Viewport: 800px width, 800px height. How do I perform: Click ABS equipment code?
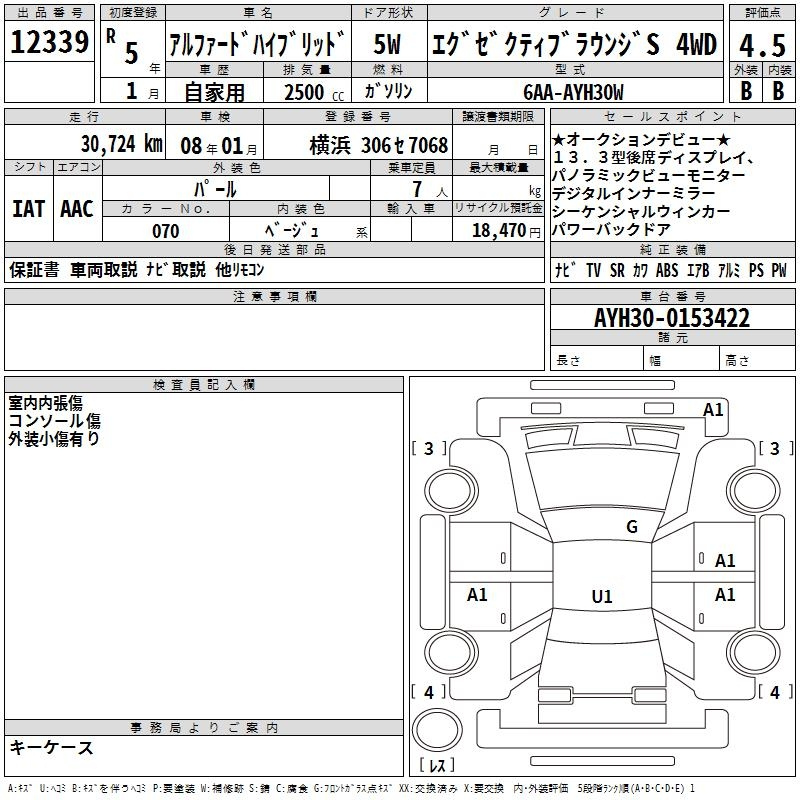point(667,270)
